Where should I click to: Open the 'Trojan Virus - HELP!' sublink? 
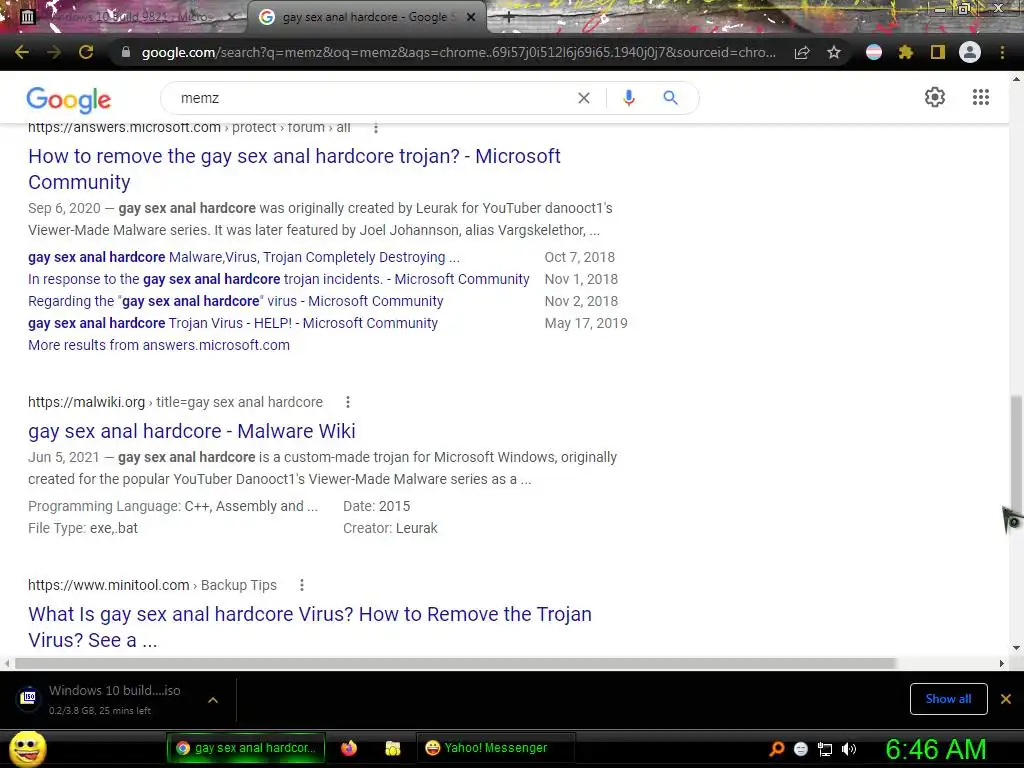pos(232,323)
